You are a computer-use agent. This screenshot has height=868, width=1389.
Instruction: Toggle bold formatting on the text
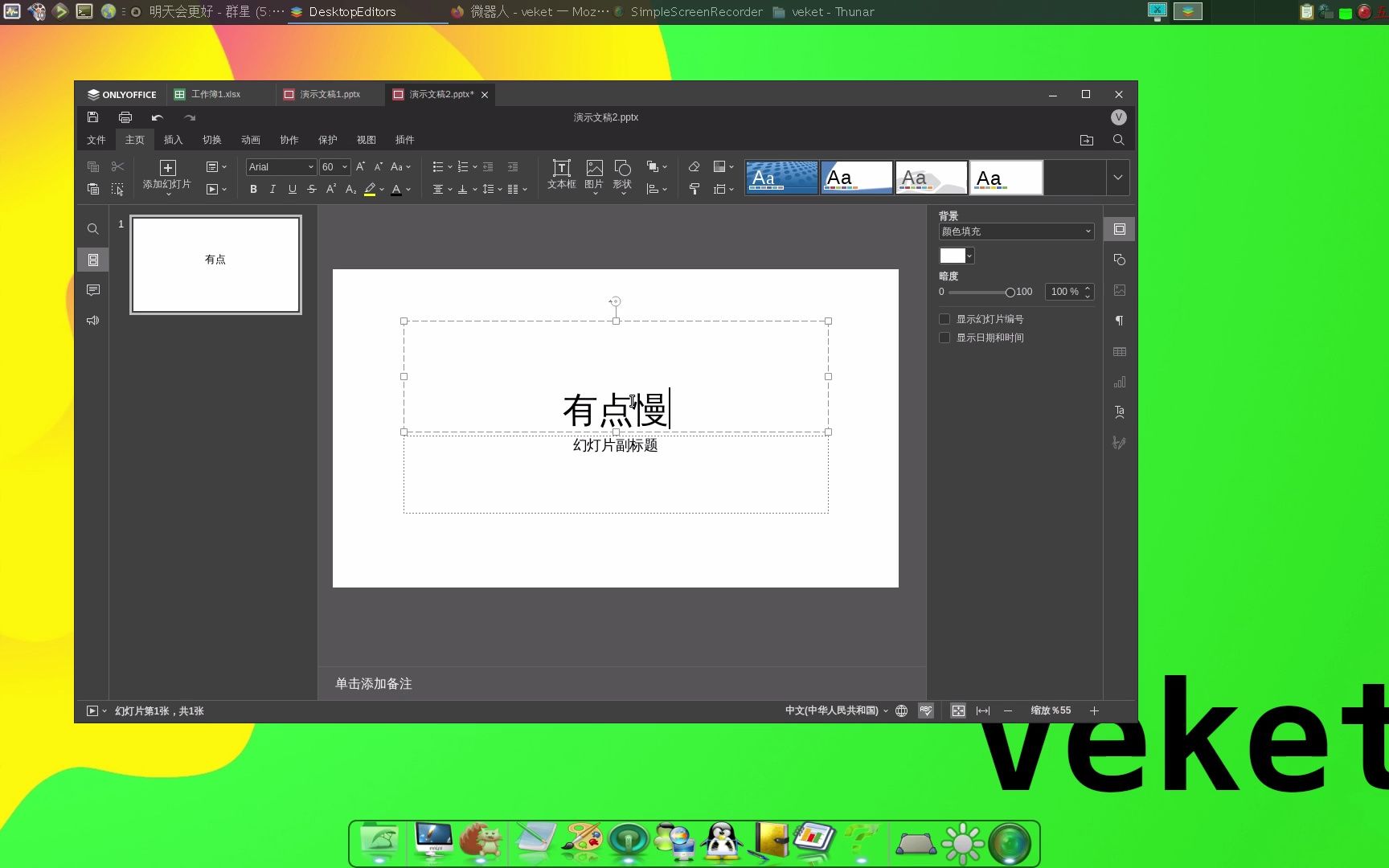pyautogui.click(x=253, y=189)
